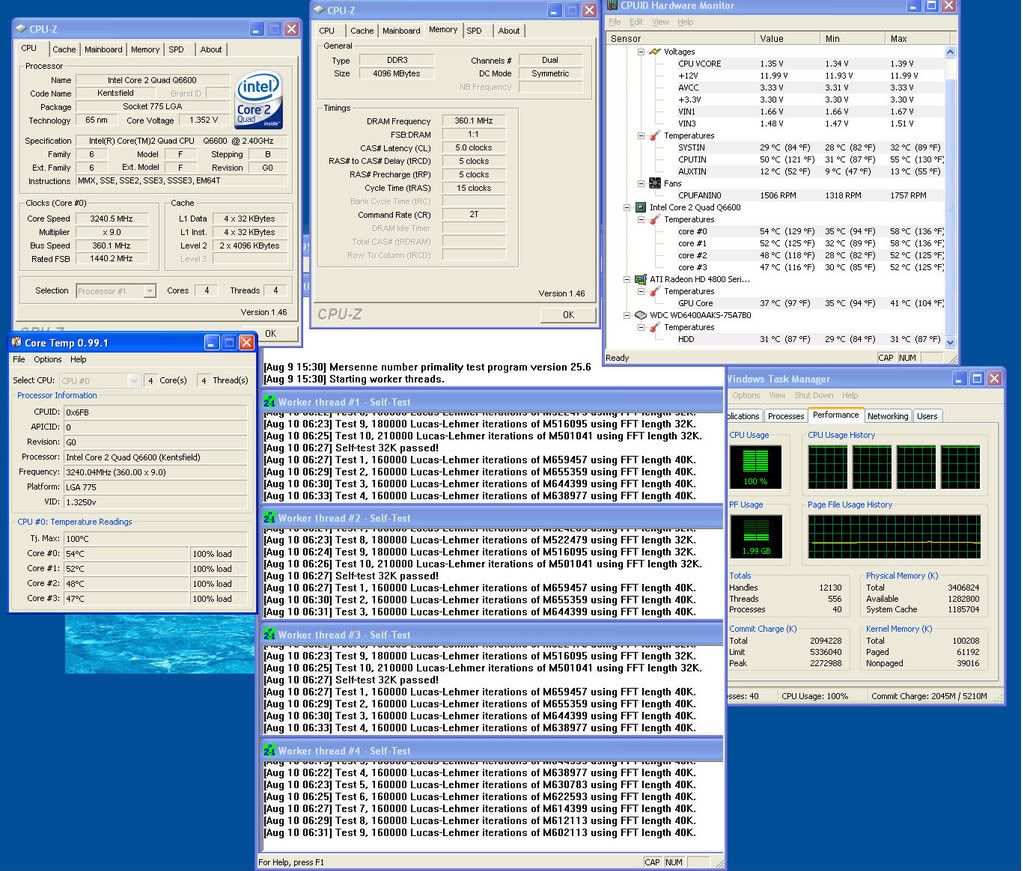Click the PF Usage 1.99 GB gauge
Screen dimensions: 1023x871
point(756,536)
